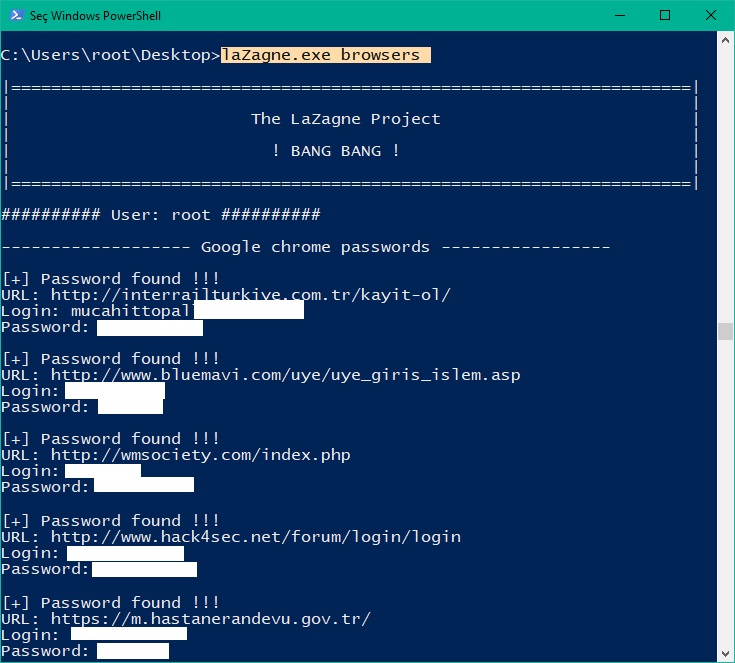Image resolution: width=735 pixels, height=663 pixels.
Task: Click the www.hack4sec.net forum URL line
Action: (x=231, y=537)
